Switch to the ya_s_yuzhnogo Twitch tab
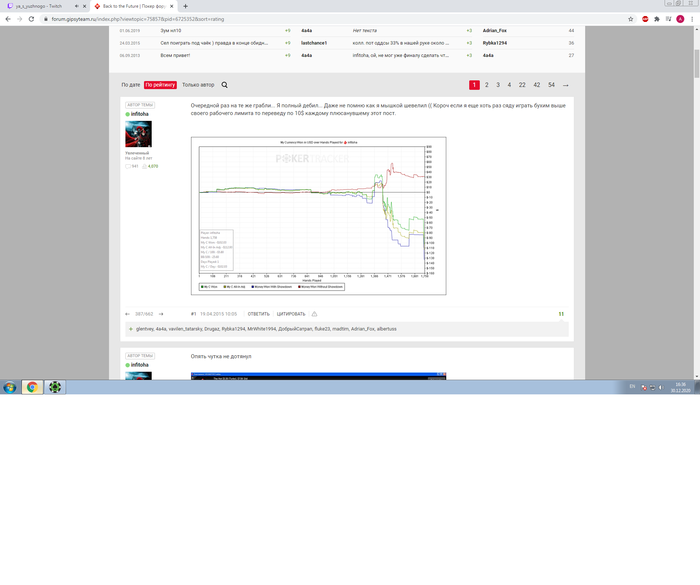This screenshot has height=585, width=700. point(39,6)
